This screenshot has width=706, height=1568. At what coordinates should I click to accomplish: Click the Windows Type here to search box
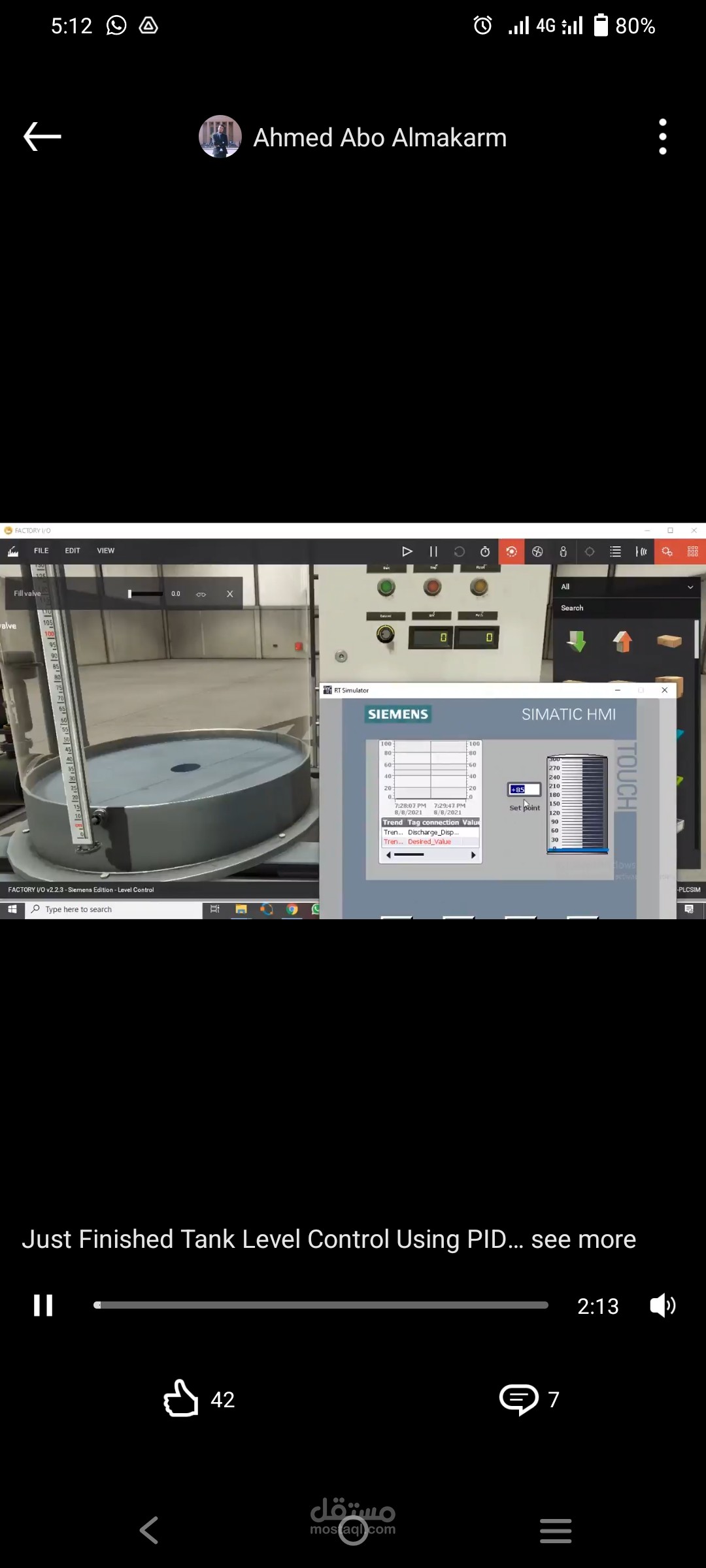click(x=114, y=909)
